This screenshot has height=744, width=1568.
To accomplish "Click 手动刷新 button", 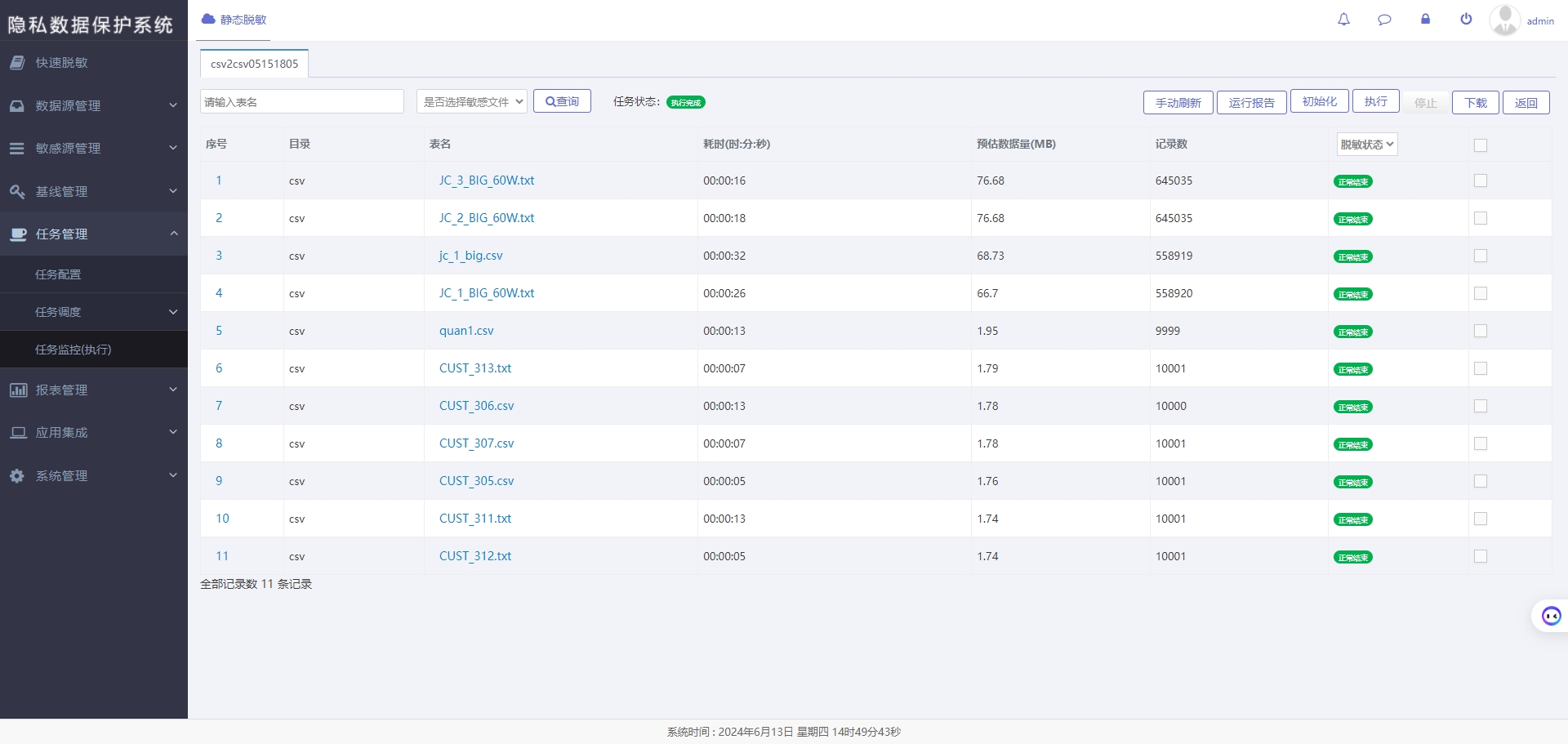I will pyautogui.click(x=1178, y=102).
